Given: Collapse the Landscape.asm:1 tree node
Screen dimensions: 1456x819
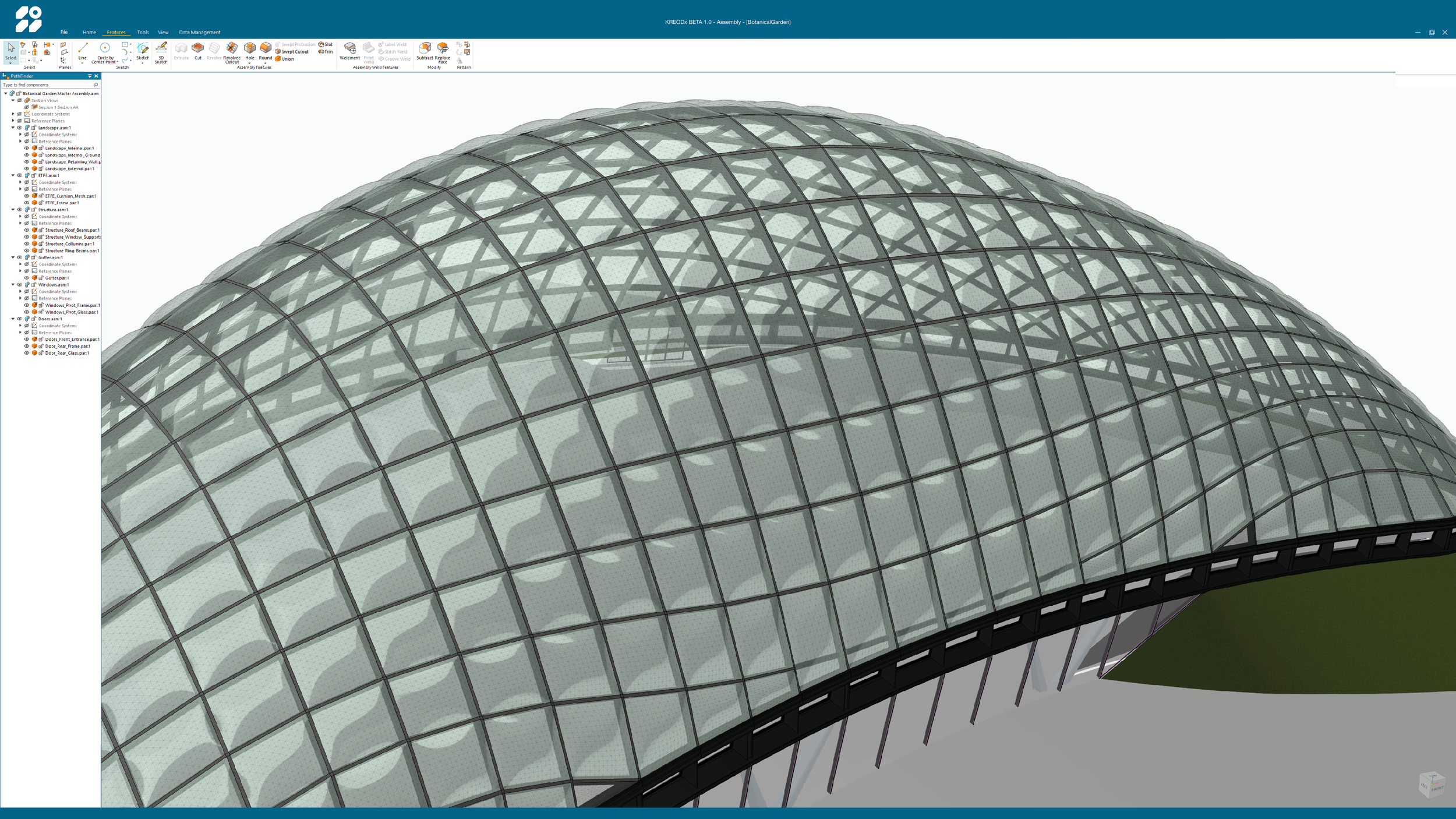Looking at the screenshot, I should 13,128.
